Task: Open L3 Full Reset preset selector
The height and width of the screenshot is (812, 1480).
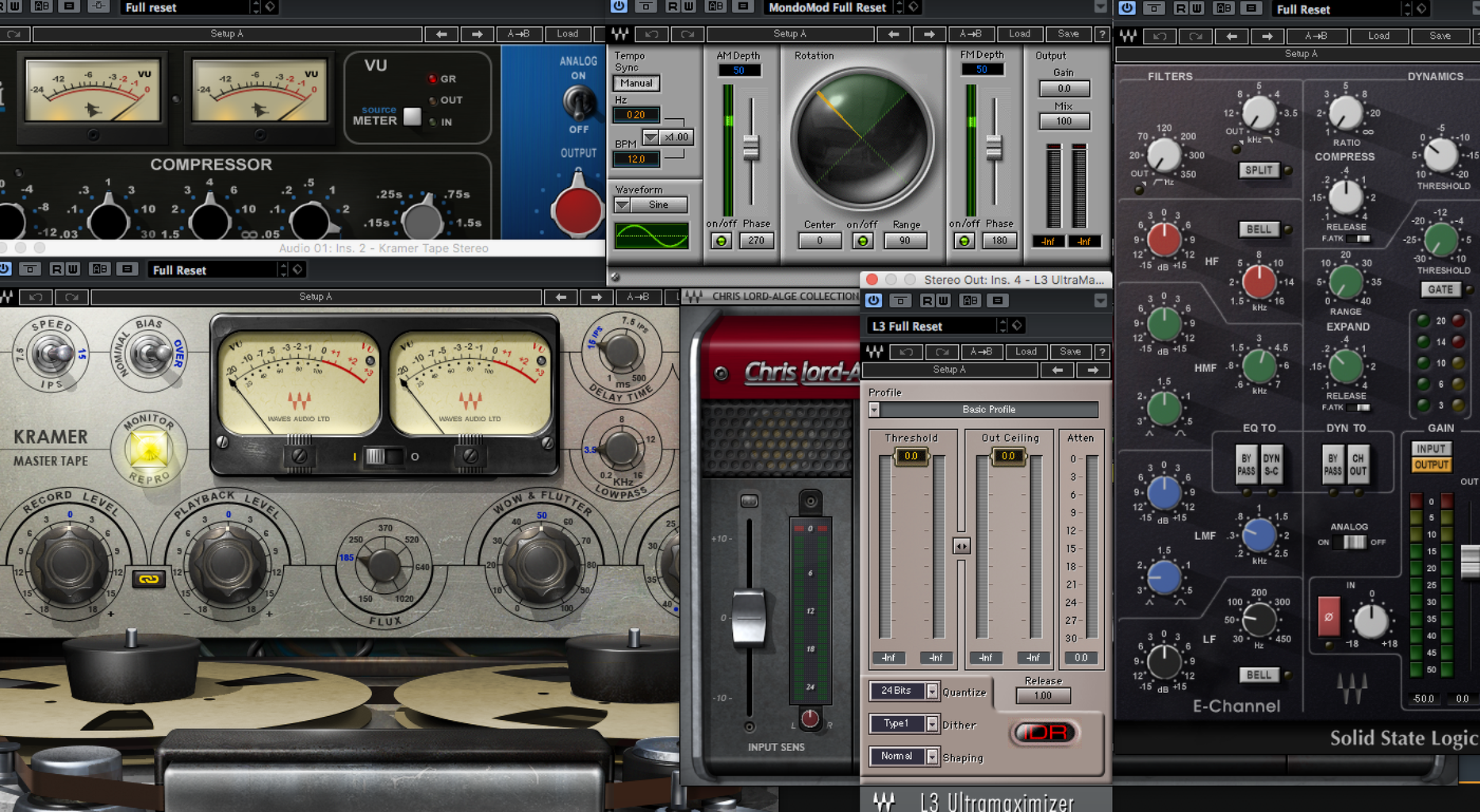Action: click(x=936, y=326)
